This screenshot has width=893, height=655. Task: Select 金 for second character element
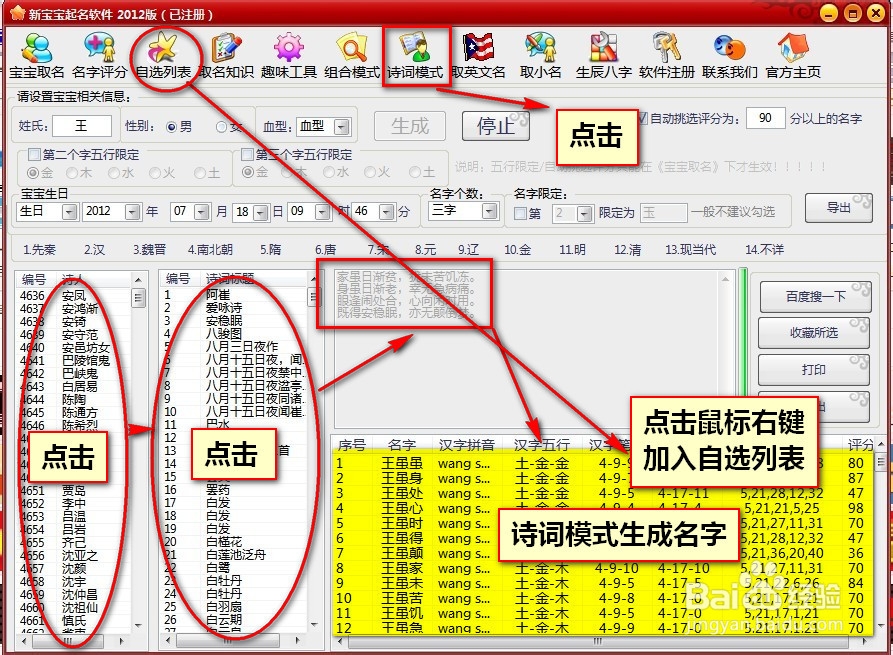coord(33,173)
